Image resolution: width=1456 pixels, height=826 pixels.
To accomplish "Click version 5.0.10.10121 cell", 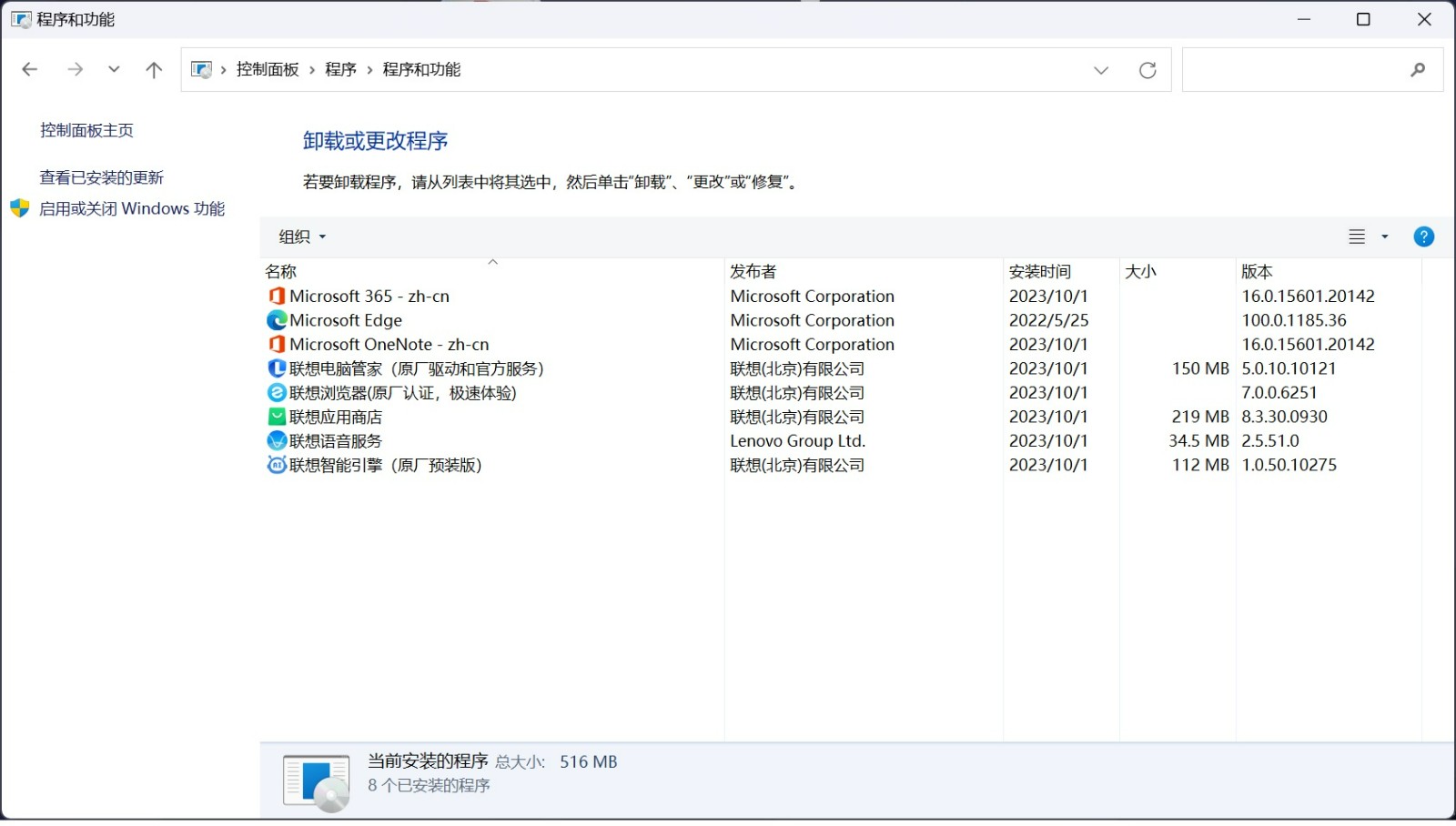I will tap(1289, 368).
